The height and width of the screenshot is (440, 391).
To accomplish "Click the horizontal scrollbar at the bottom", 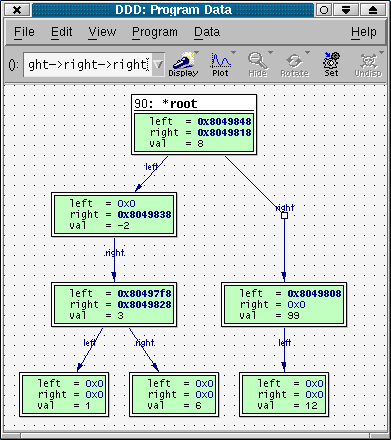I will 195,436.
